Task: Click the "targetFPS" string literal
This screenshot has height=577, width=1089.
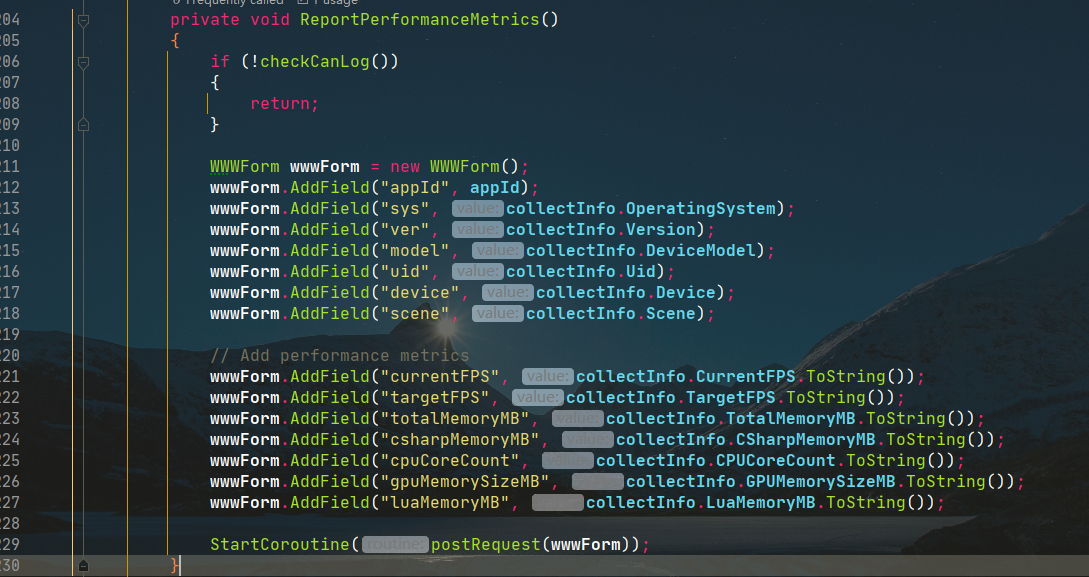Action: pos(435,397)
